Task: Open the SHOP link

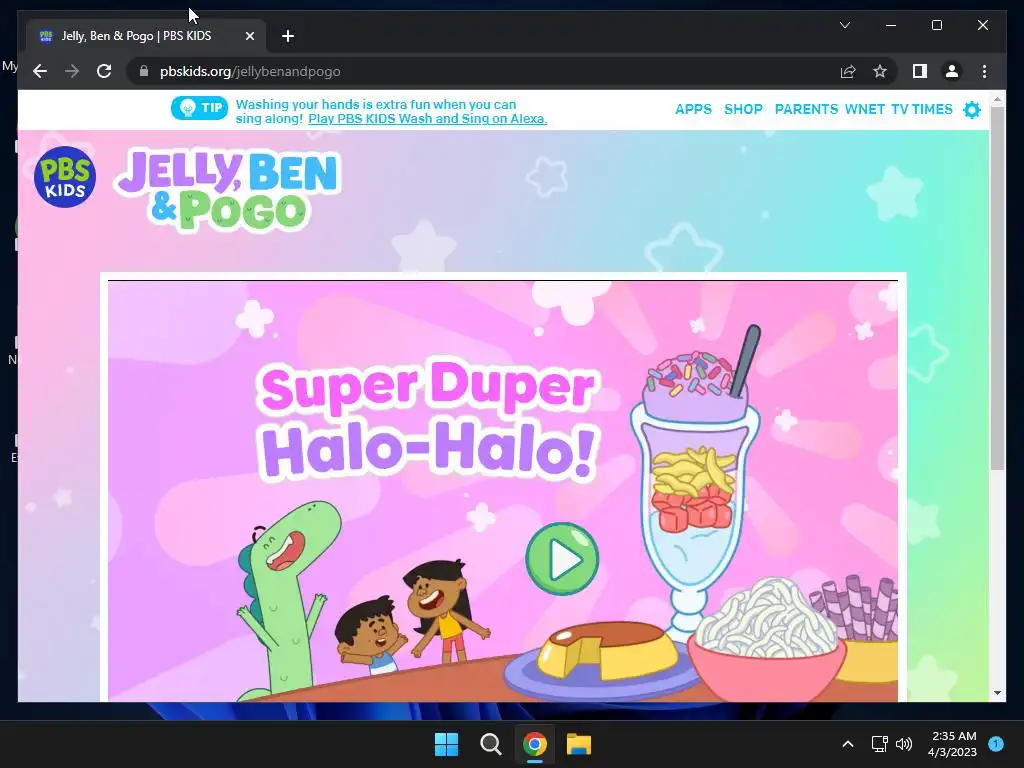Action: (743, 109)
